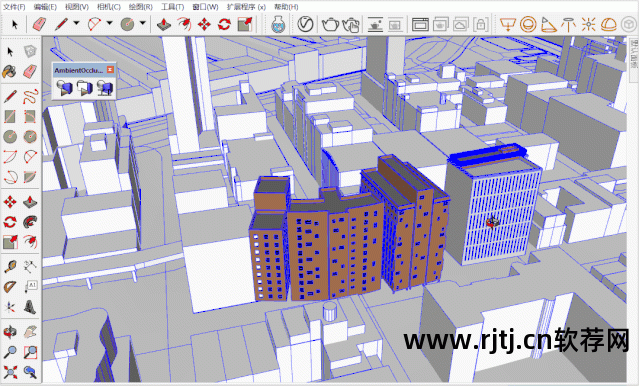Open the V-Ray teapot render icon
Viewport: 639px width, 386px height.
tap(330, 24)
